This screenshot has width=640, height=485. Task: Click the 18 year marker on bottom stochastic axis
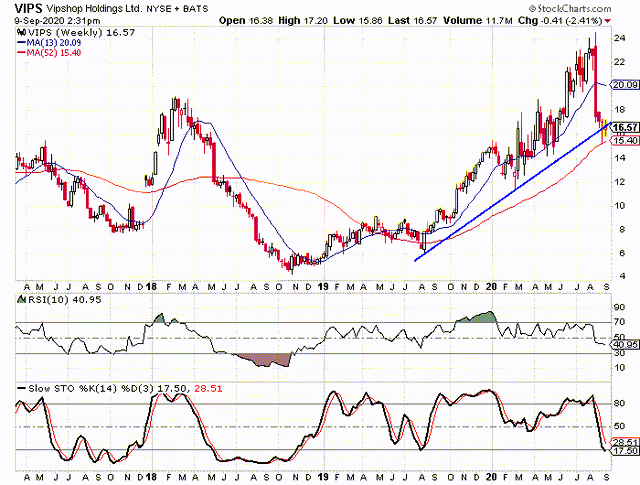(151, 477)
